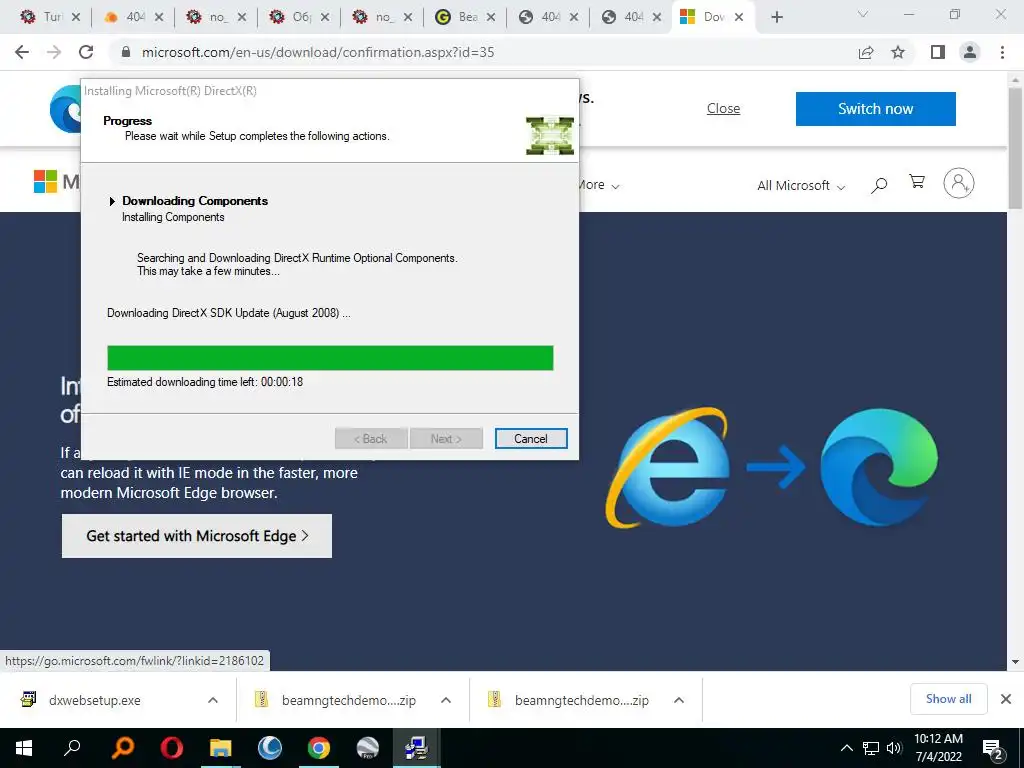The image size is (1024, 768).
Task: Click the DirectX download progress bar
Action: pyautogui.click(x=330, y=358)
